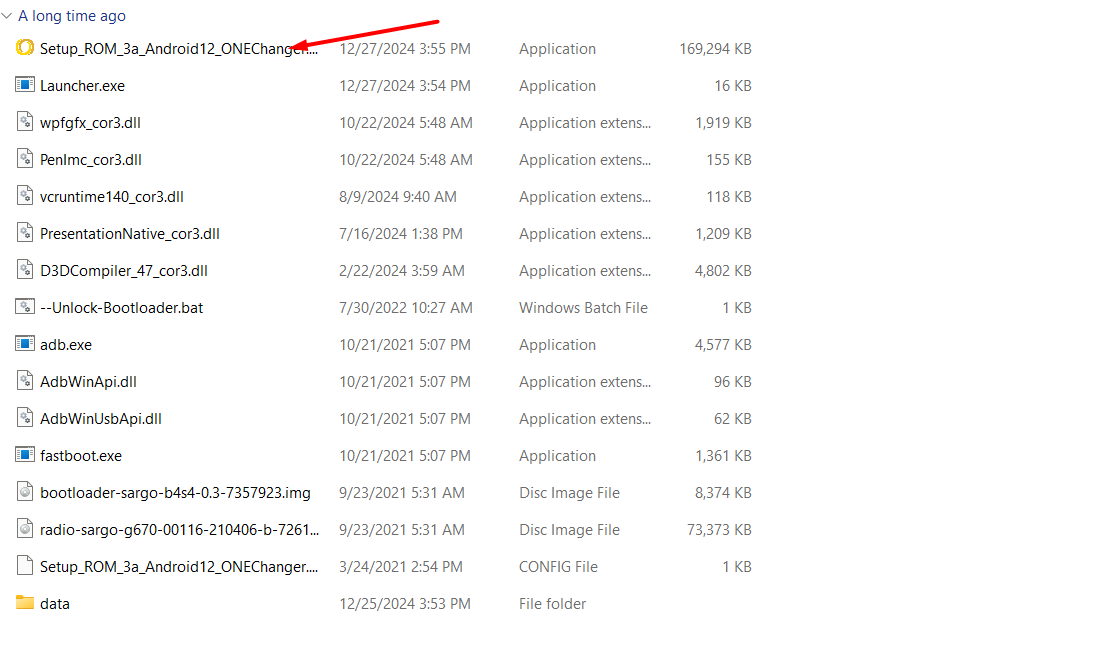Click the --Unlock-Bootloader.bat icon

click(x=25, y=307)
